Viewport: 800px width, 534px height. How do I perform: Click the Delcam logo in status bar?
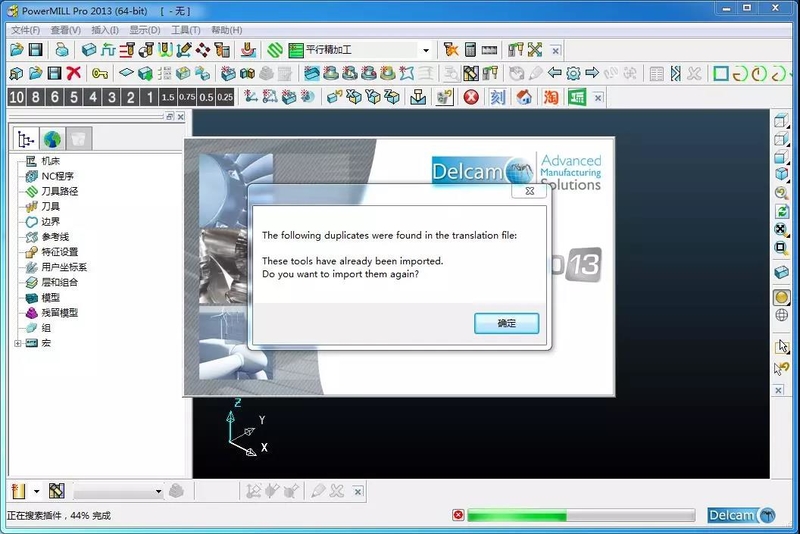741,515
